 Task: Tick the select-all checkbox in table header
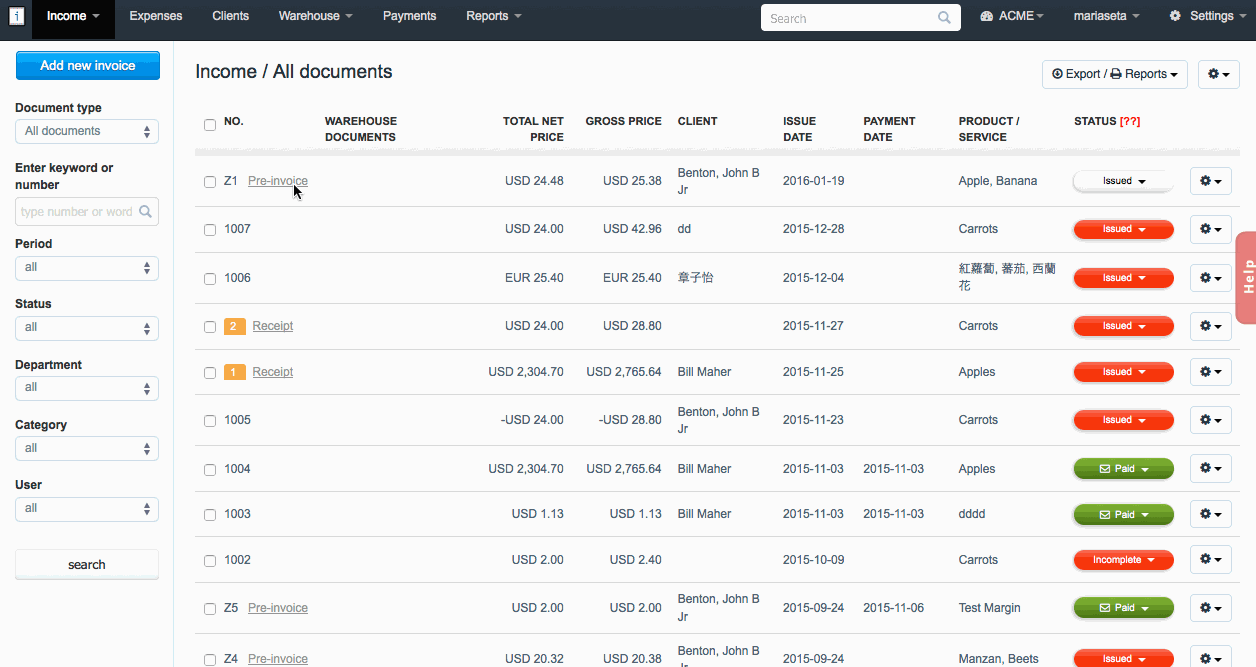click(210, 125)
